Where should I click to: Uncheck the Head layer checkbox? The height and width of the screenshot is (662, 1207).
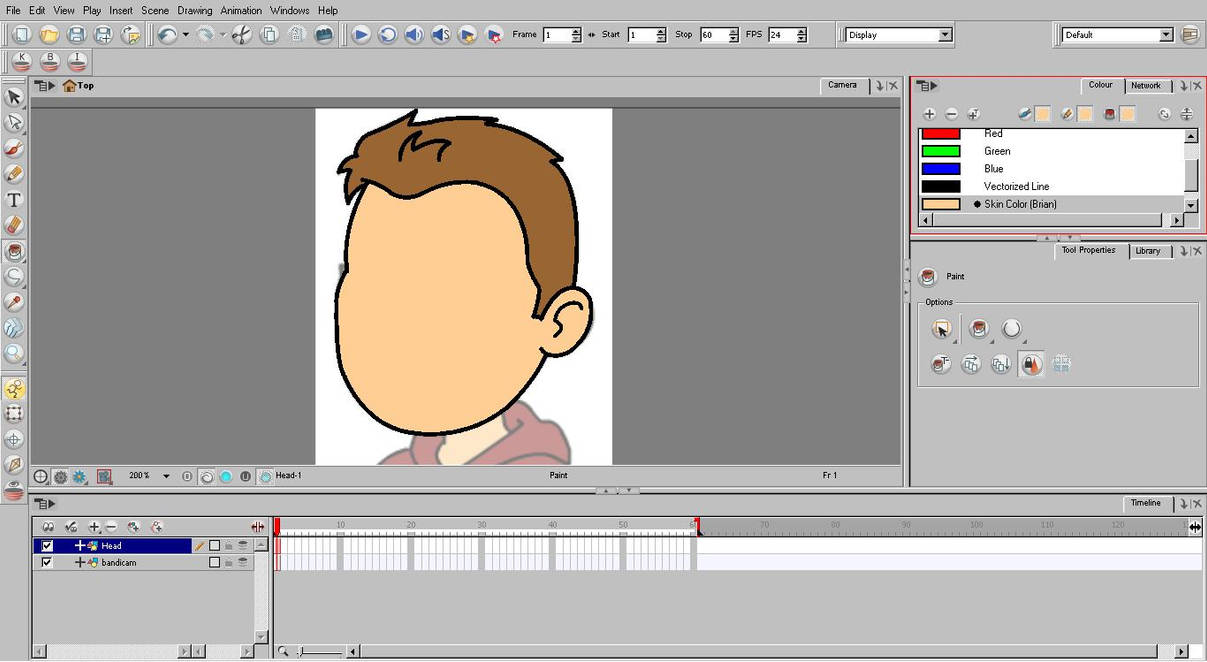(46, 545)
